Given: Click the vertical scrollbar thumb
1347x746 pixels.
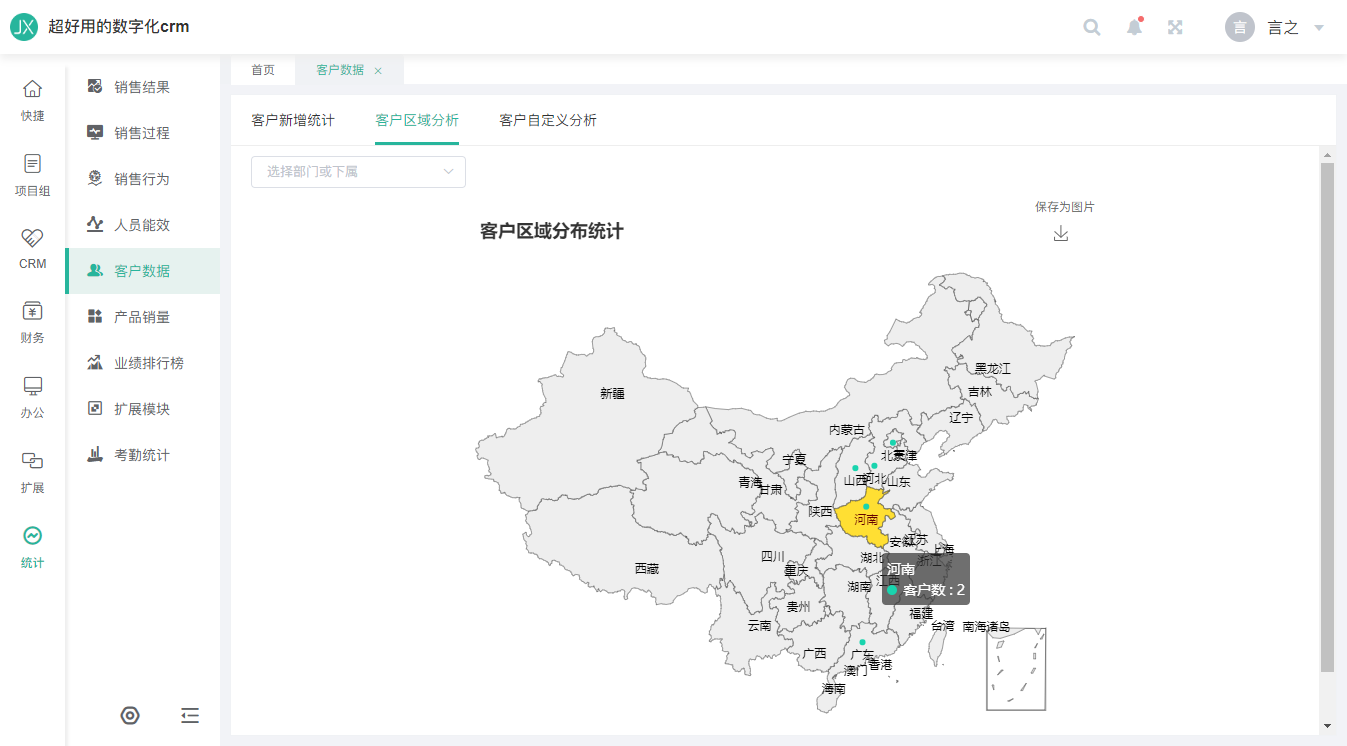Looking at the screenshot, I should [x=1327, y=416].
